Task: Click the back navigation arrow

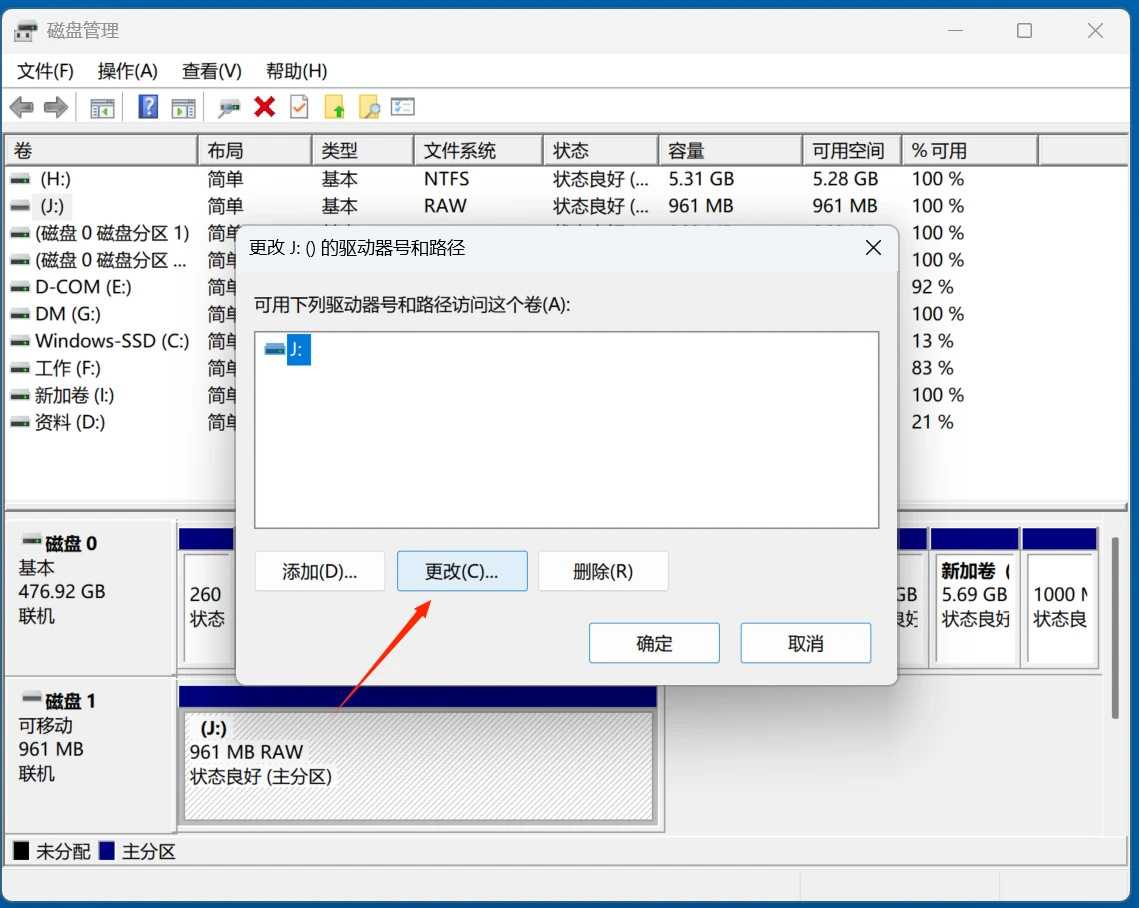Action: 22,107
